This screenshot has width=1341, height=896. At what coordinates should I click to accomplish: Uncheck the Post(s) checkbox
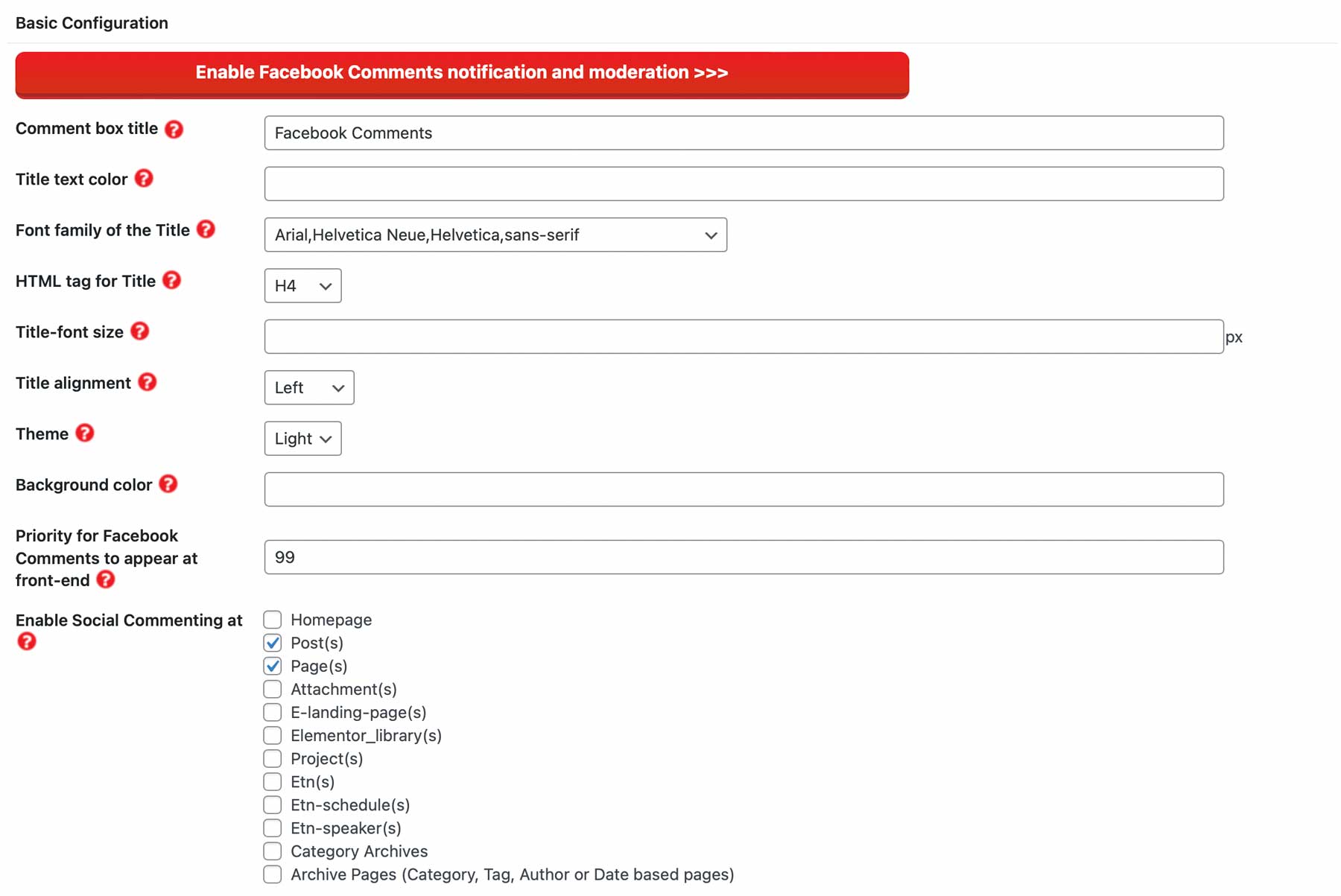272,643
